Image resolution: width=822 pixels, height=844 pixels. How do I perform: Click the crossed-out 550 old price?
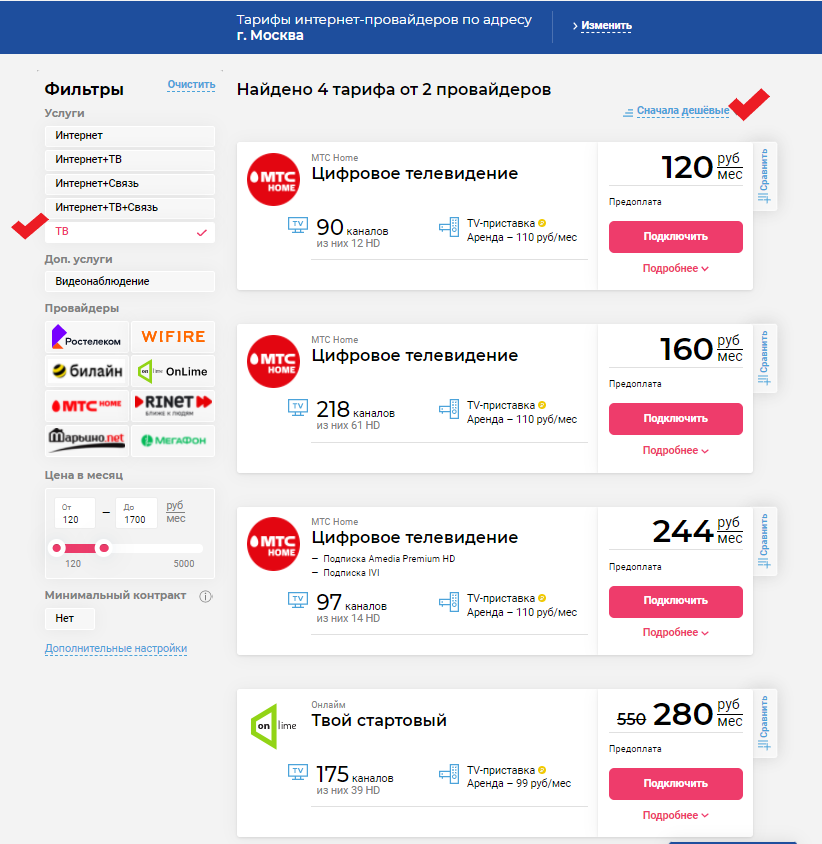(x=631, y=719)
